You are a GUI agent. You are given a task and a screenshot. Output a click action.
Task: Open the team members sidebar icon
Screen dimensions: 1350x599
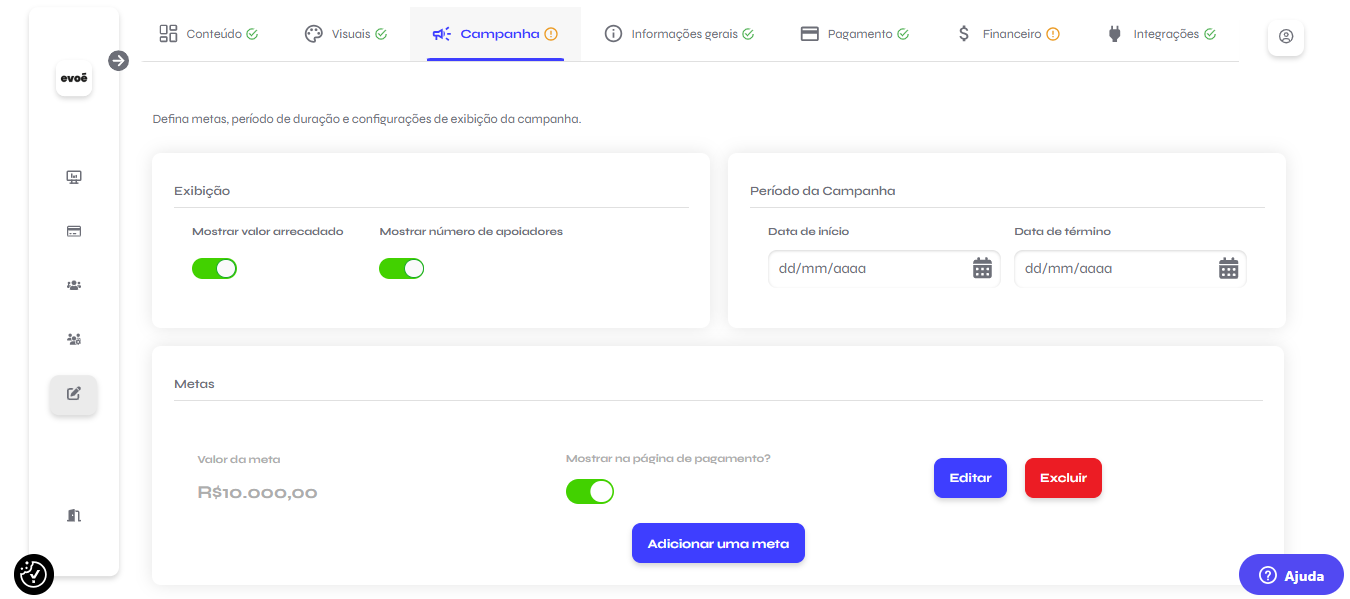click(x=74, y=339)
